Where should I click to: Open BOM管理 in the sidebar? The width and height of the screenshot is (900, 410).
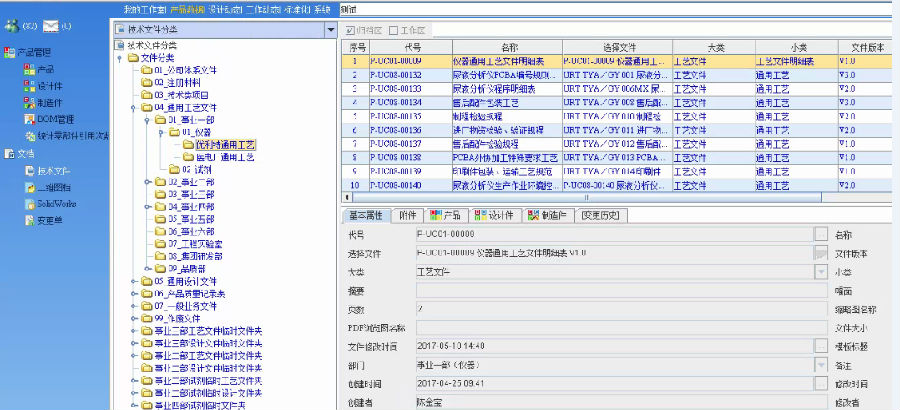coord(53,119)
